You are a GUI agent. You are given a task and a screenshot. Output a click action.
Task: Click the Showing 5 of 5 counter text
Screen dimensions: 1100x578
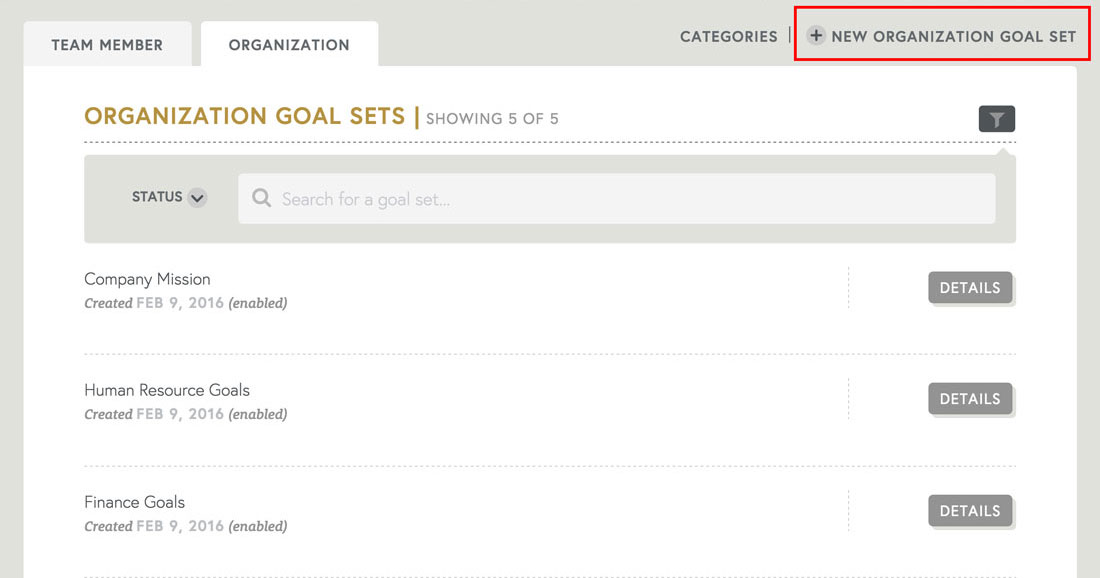[x=492, y=118]
